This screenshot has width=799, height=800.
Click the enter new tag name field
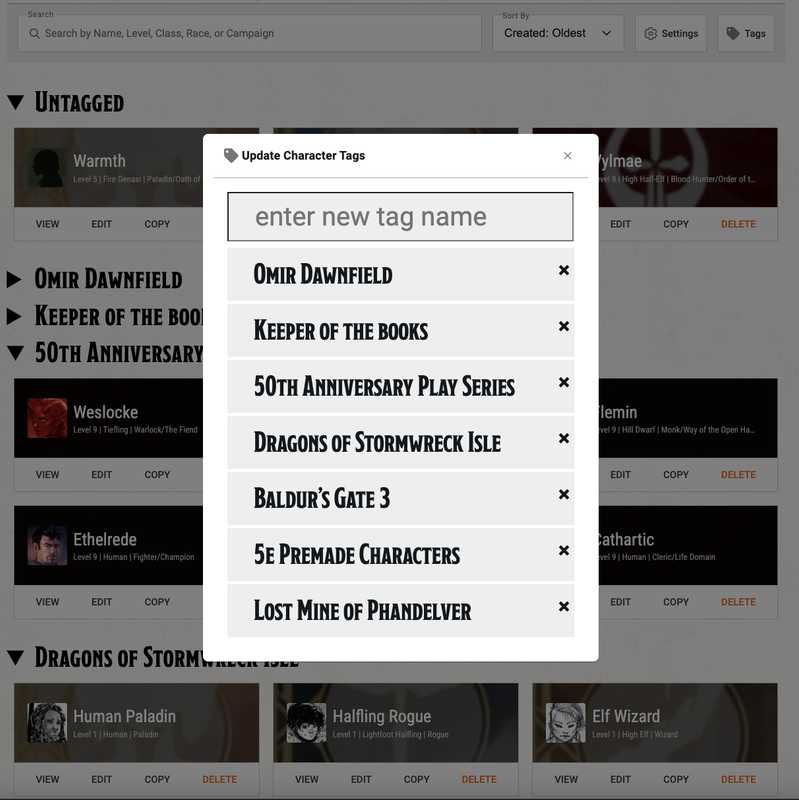[400, 216]
